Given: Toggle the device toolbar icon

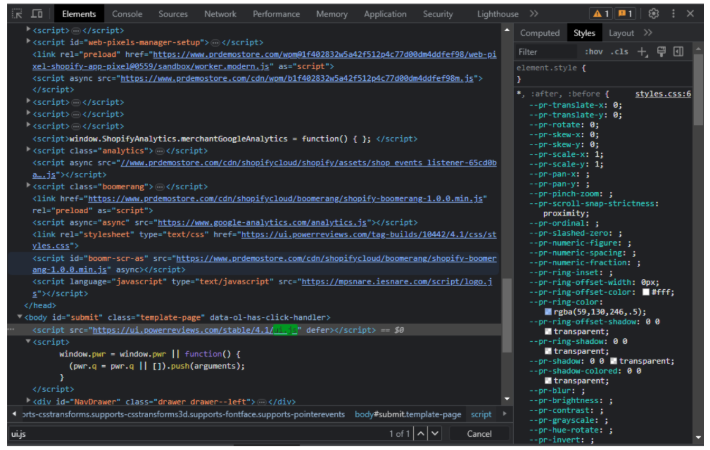Looking at the screenshot, I should coord(37,14).
